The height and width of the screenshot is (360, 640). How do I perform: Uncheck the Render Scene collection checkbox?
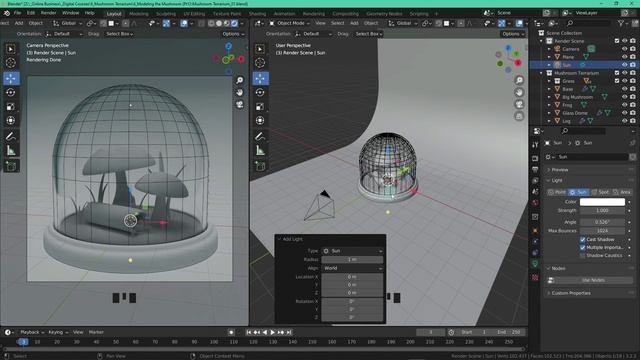tap(617, 41)
